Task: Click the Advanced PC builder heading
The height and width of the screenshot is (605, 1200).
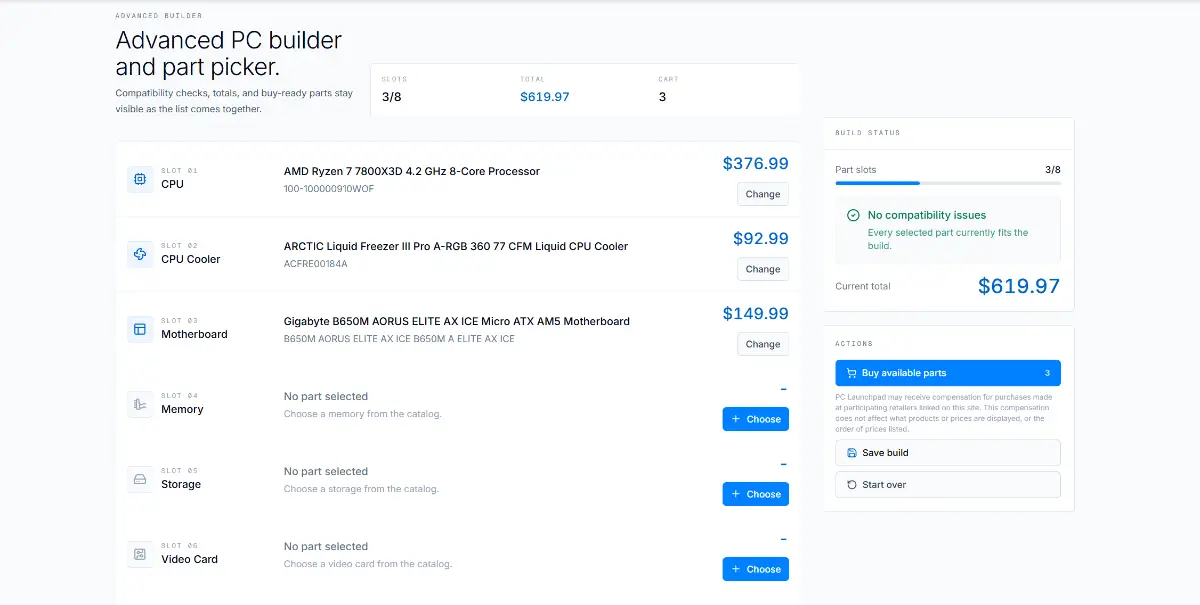Action: [x=229, y=53]
